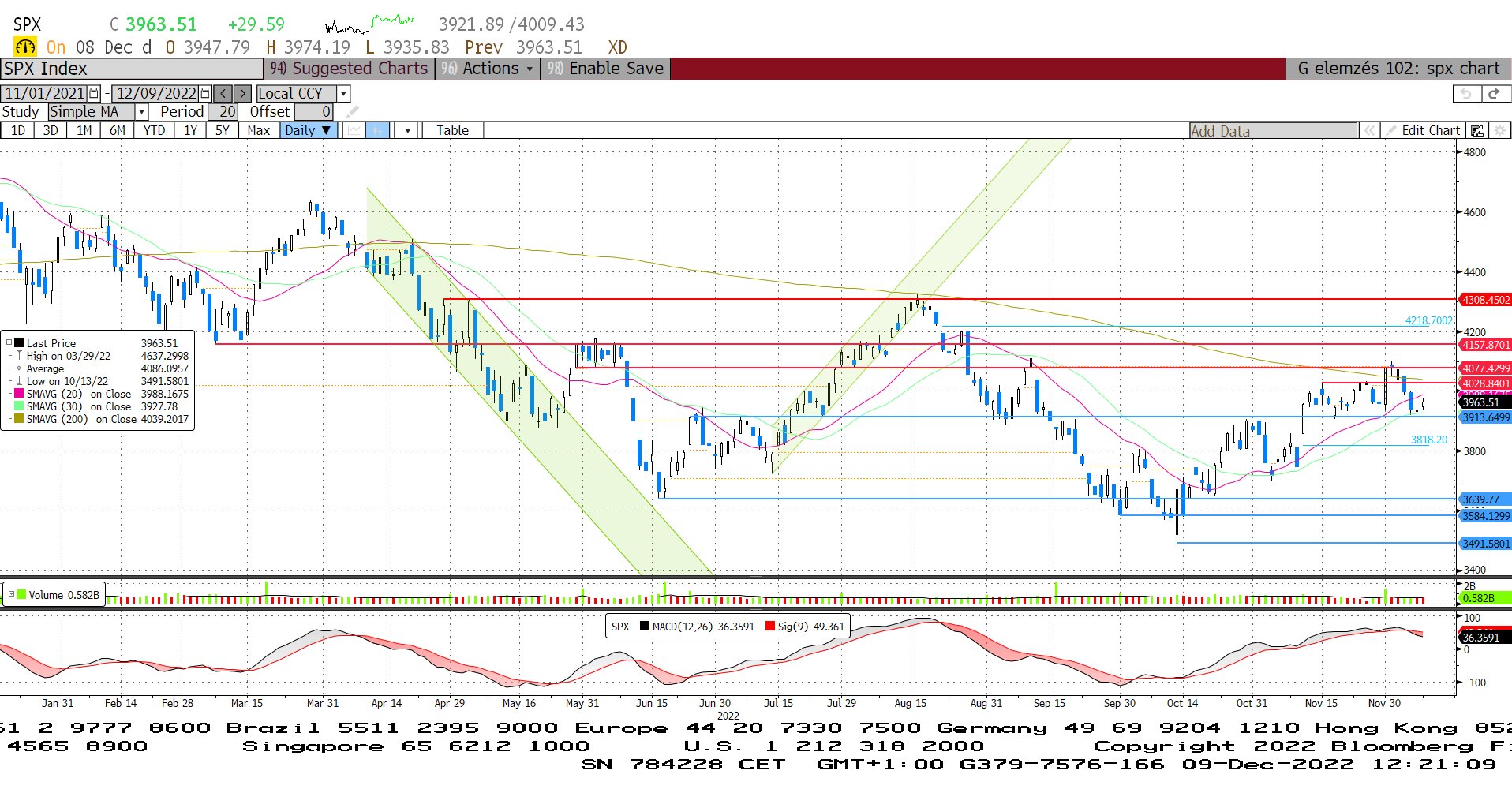This screenshot has width=1512, height=808.
Task: Click the SPX Index security field
Action: [x=132, y=69]
